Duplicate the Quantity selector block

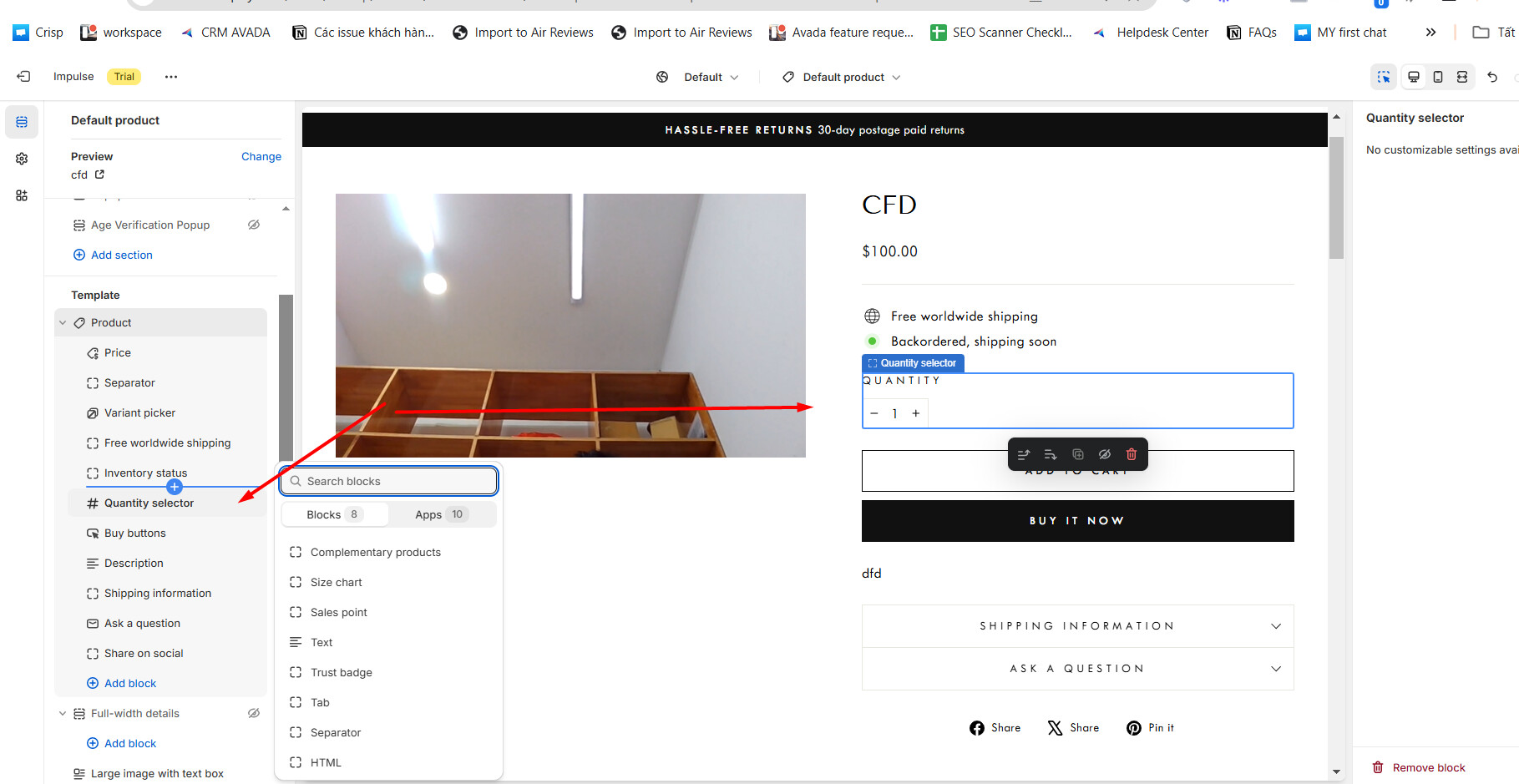click(x=1078, y=454)
